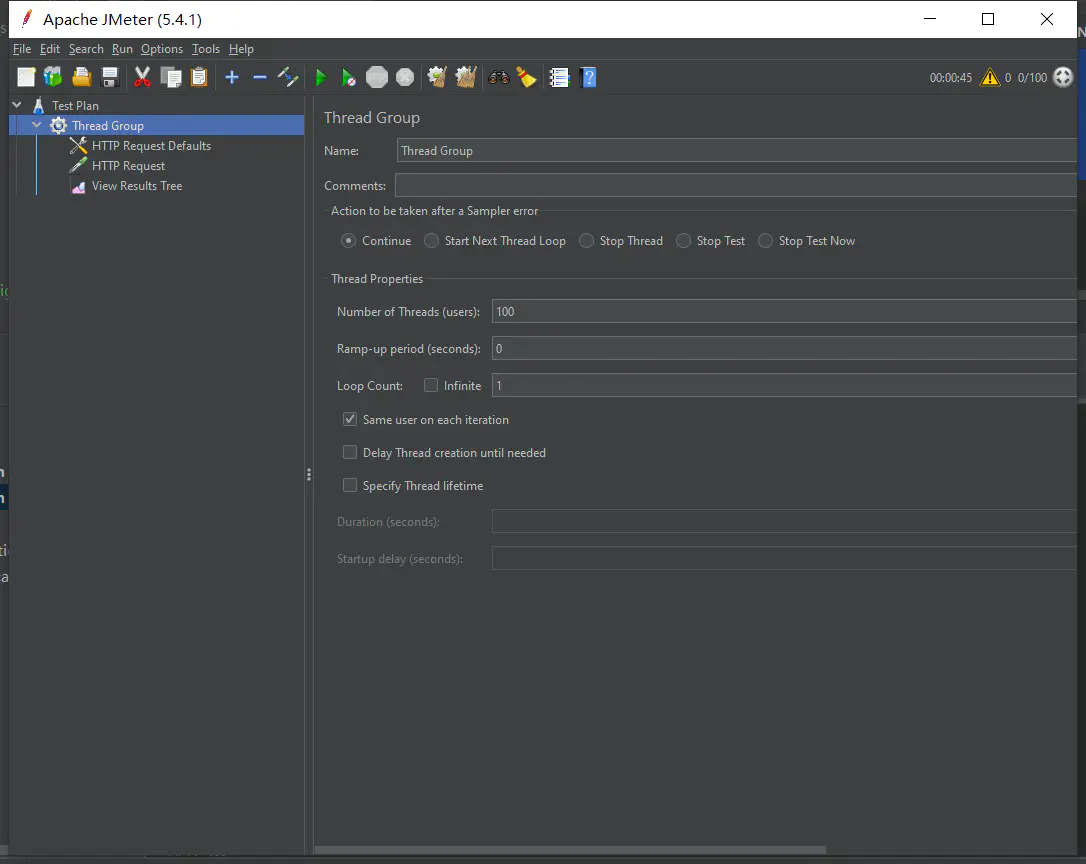Select Start Next Thread Loop option
Screen dimensions: 1086x864
click(x=431, y=240)
